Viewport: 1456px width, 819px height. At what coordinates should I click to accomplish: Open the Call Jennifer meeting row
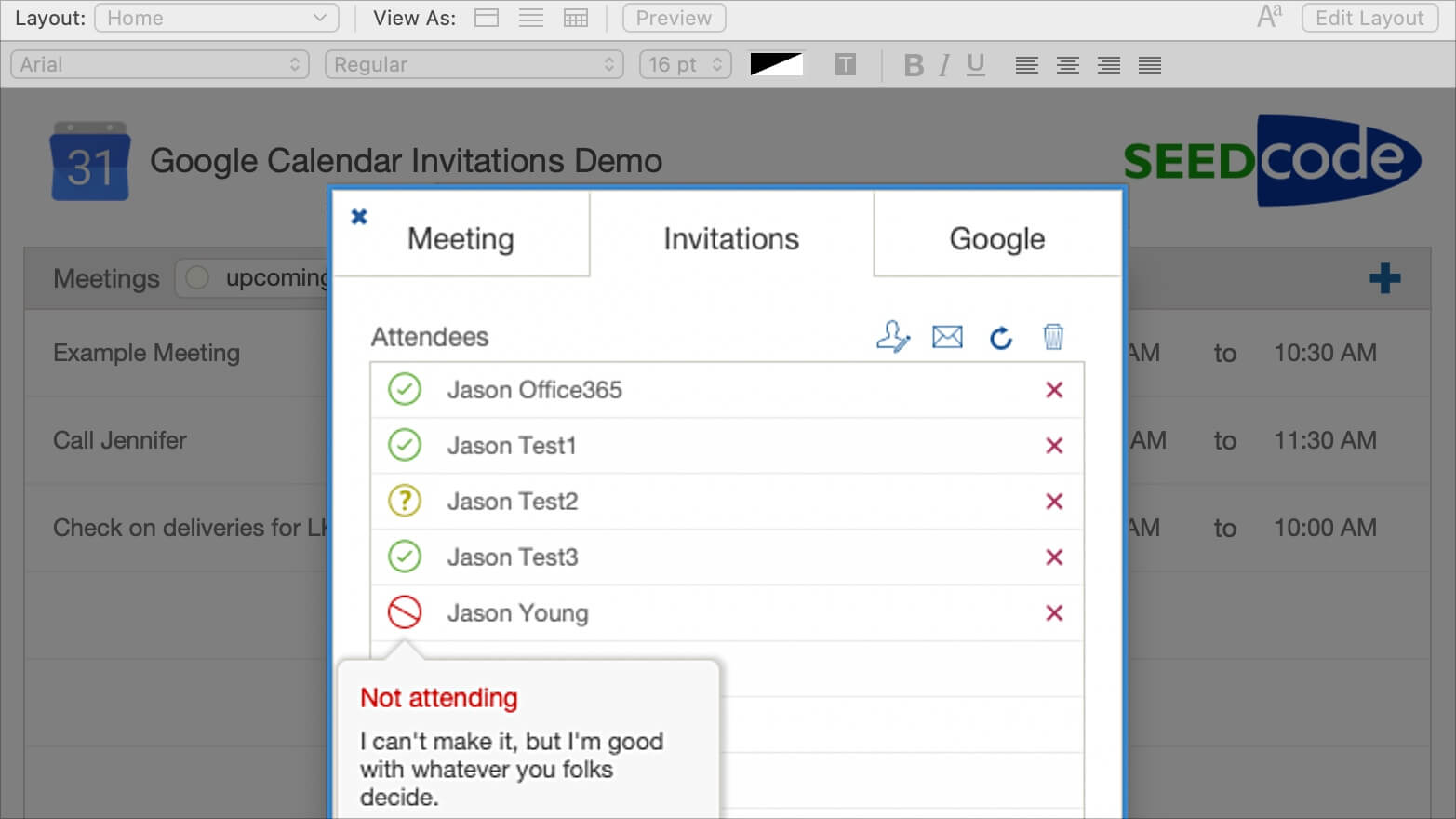tap(120, 440)
